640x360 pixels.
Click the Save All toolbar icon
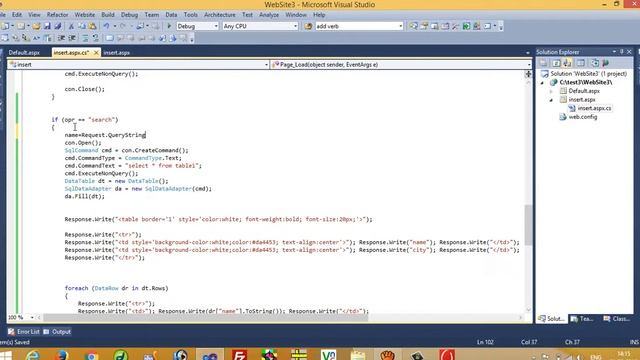click(58, 26)
